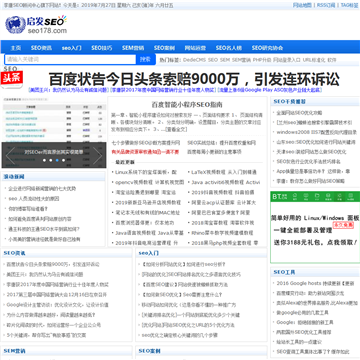Image resolution: width=360 pixels, height=360 pixels.
Task: Click the blue 搜索 search button
Action: click(145, 59)
